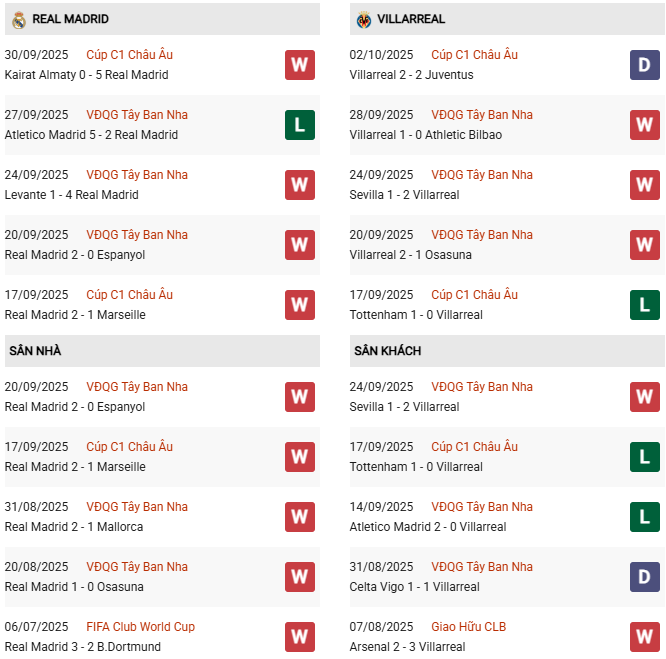Click the Real Madrid club crest icon
This screenshot has height=659, width=666.
pyautogui.click(x=18, y=19)
